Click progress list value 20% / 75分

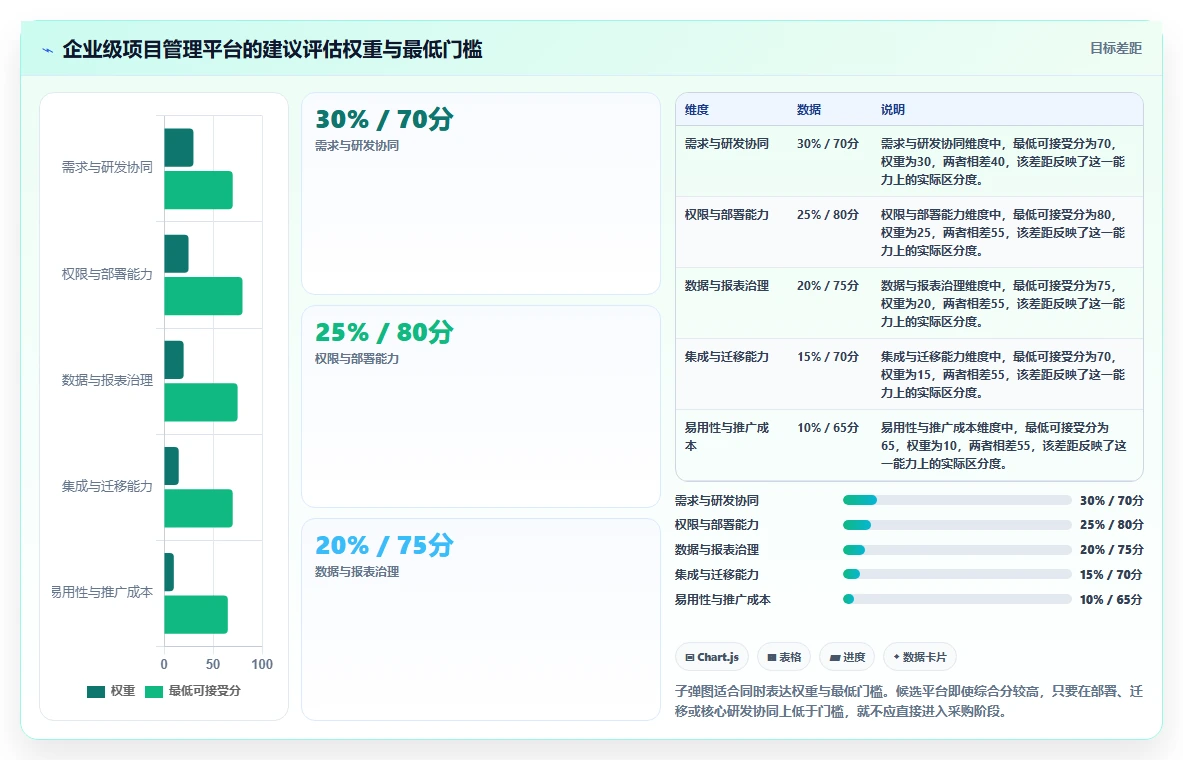click(1111, 550)
